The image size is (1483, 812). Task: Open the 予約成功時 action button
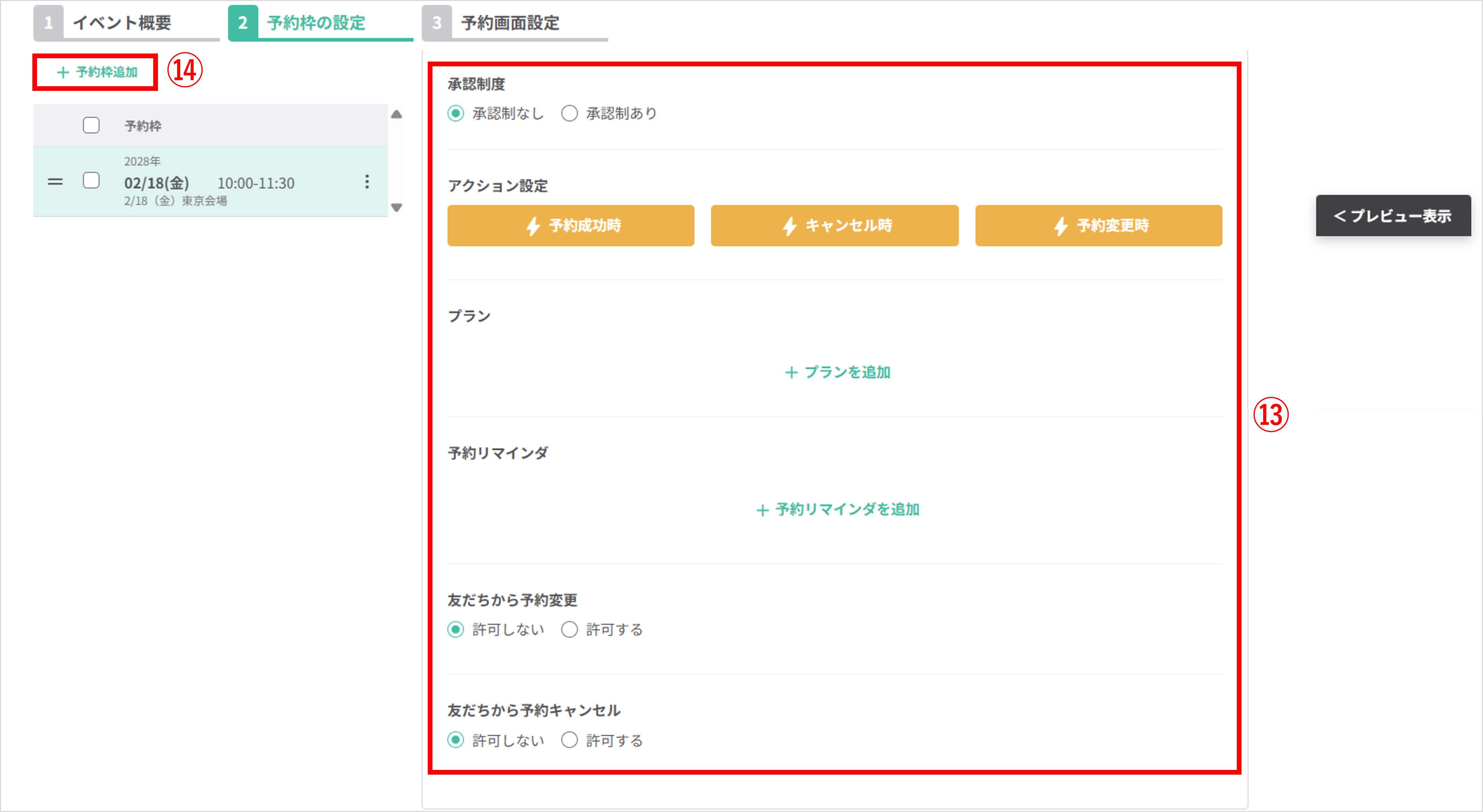571,226
